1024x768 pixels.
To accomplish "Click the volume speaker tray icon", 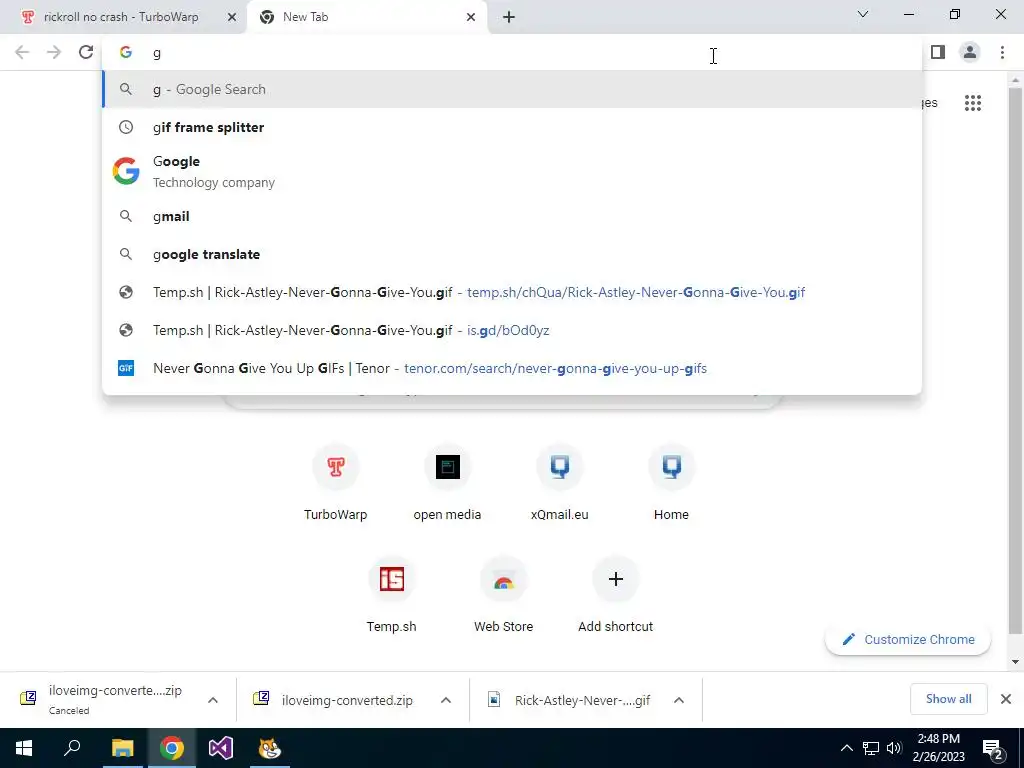I will coord(894,748).
